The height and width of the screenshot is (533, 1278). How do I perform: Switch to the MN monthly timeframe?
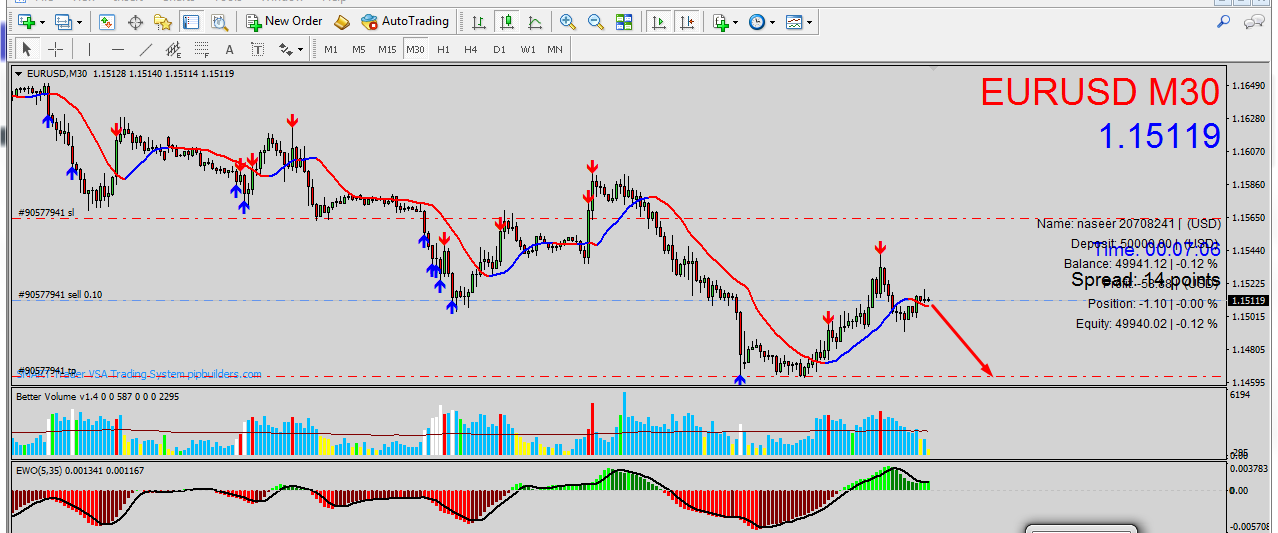(x=554, y=49)
